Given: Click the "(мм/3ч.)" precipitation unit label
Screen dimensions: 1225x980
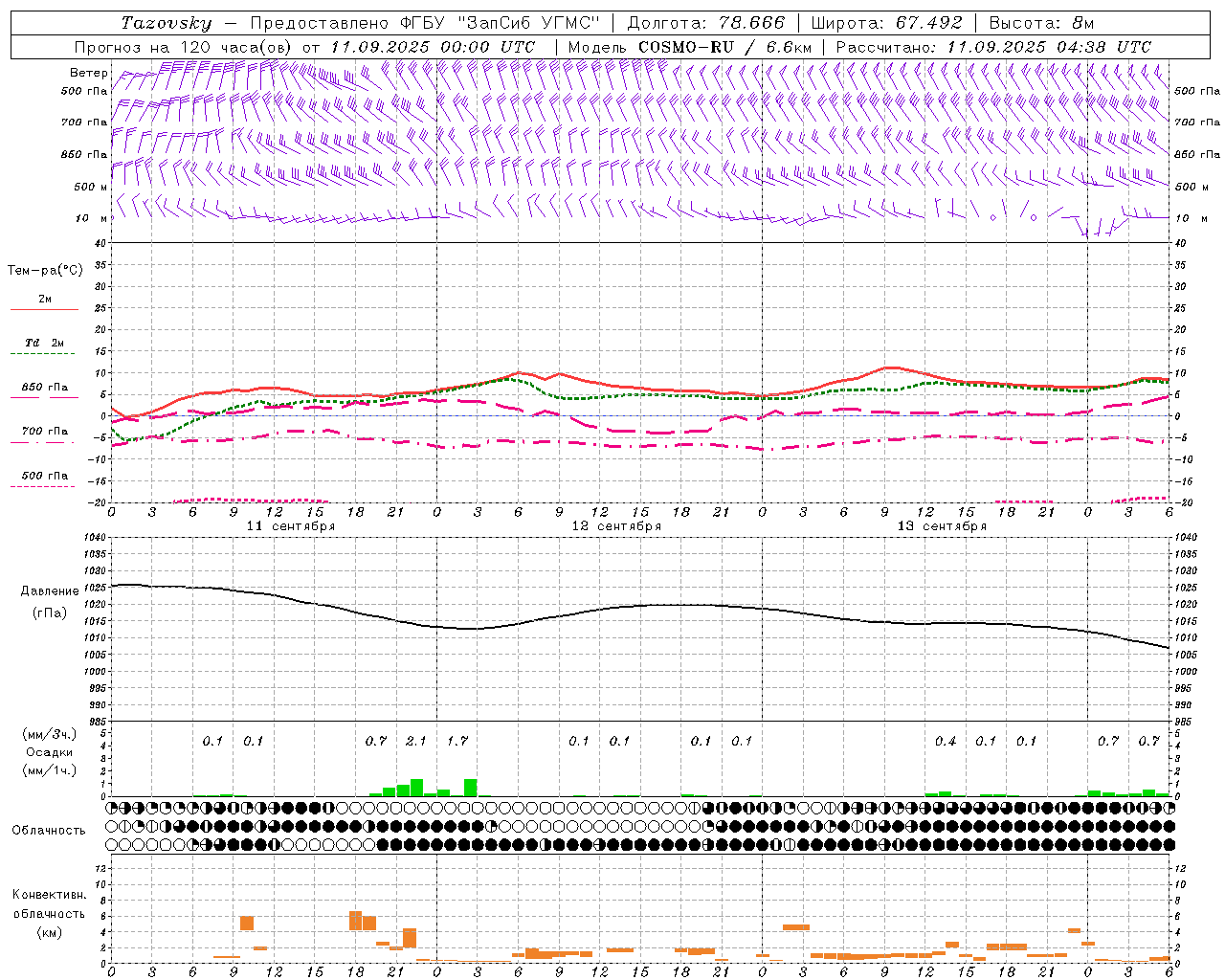Looking at the screenshot, I should pyautogui.click(x=50, y=734).
